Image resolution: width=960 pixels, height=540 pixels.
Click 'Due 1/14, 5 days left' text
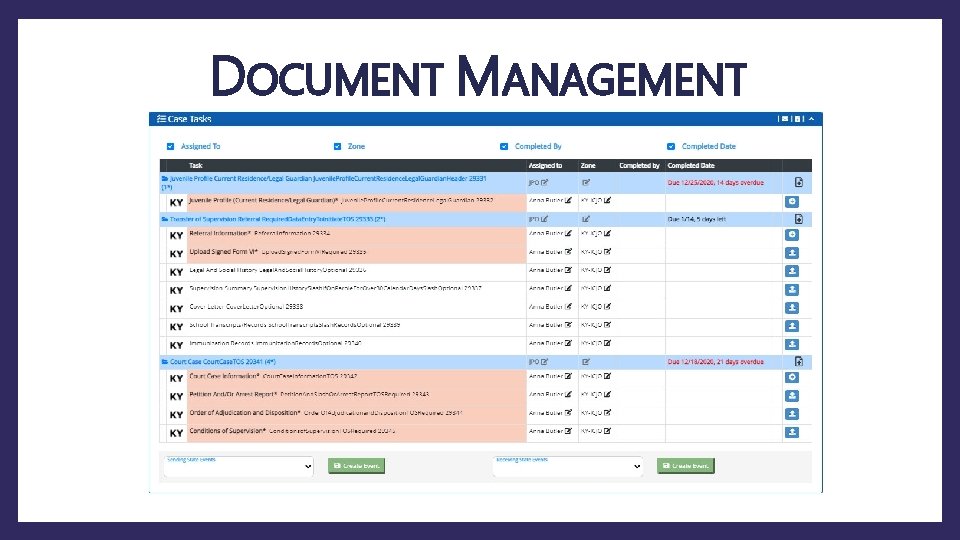696,219
